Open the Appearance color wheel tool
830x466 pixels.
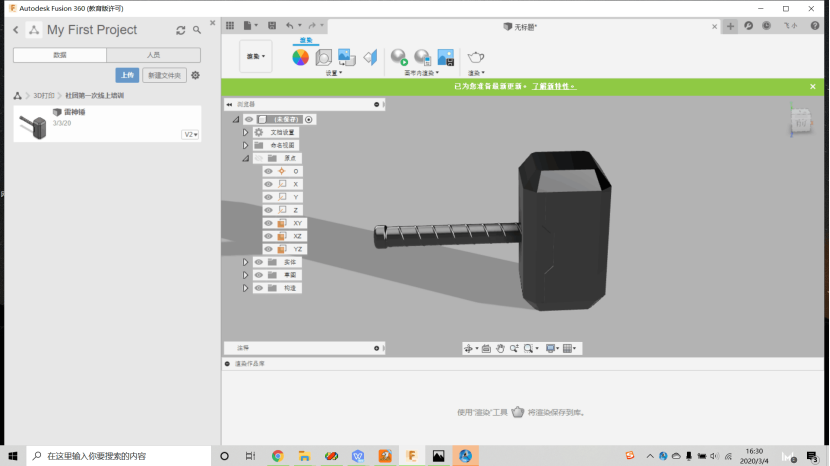300,58
